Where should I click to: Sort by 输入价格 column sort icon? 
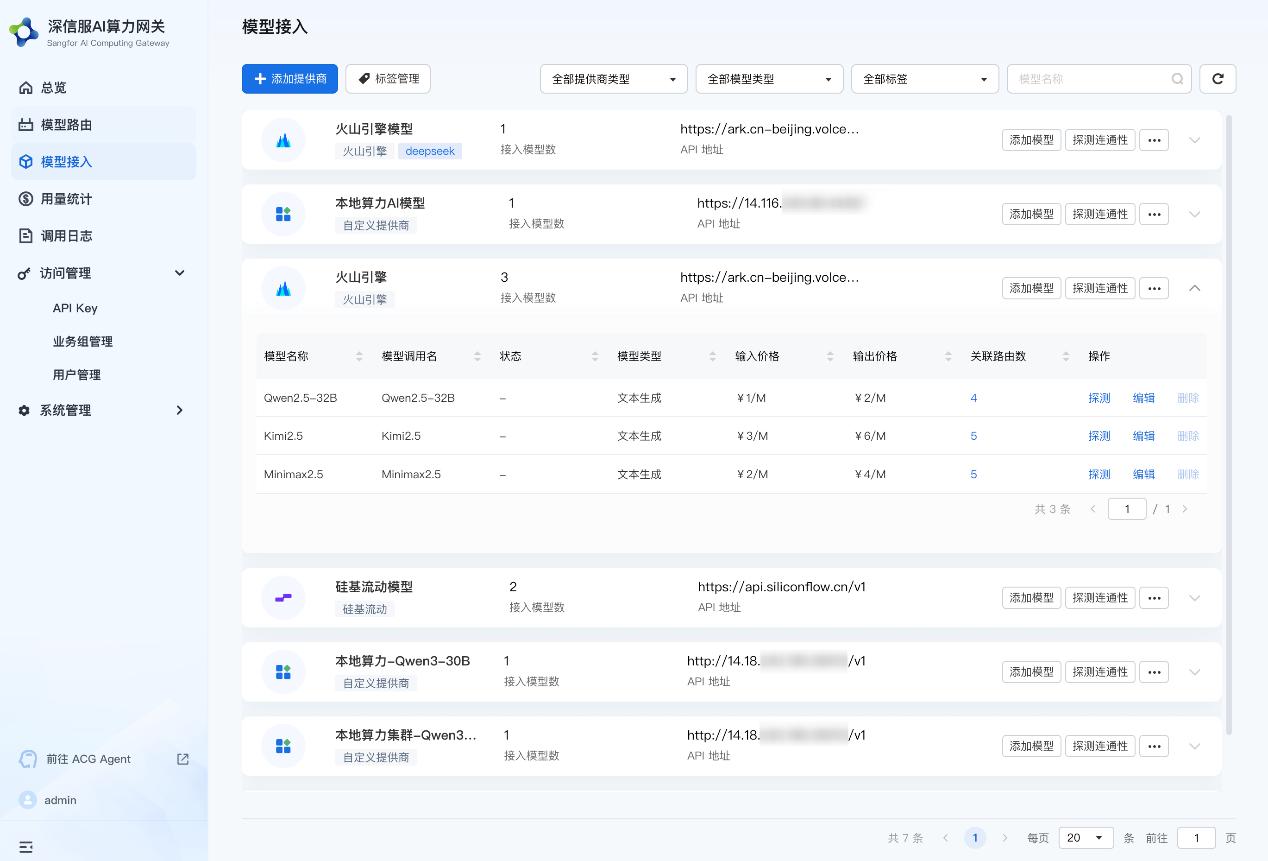point(831,357)
